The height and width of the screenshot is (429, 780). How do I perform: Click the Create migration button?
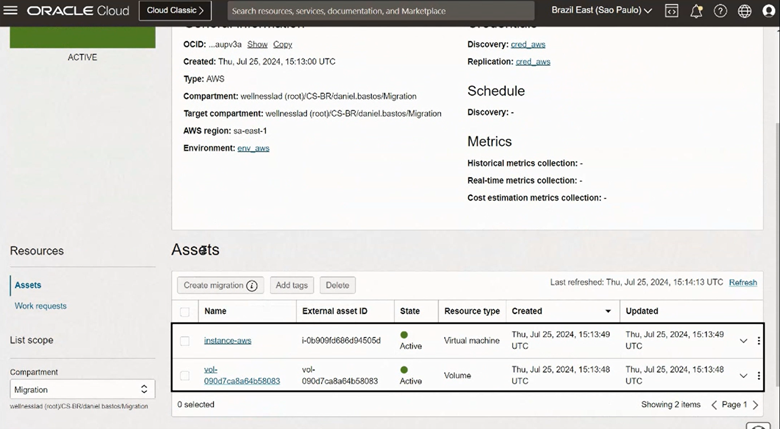tap(220, 285)
